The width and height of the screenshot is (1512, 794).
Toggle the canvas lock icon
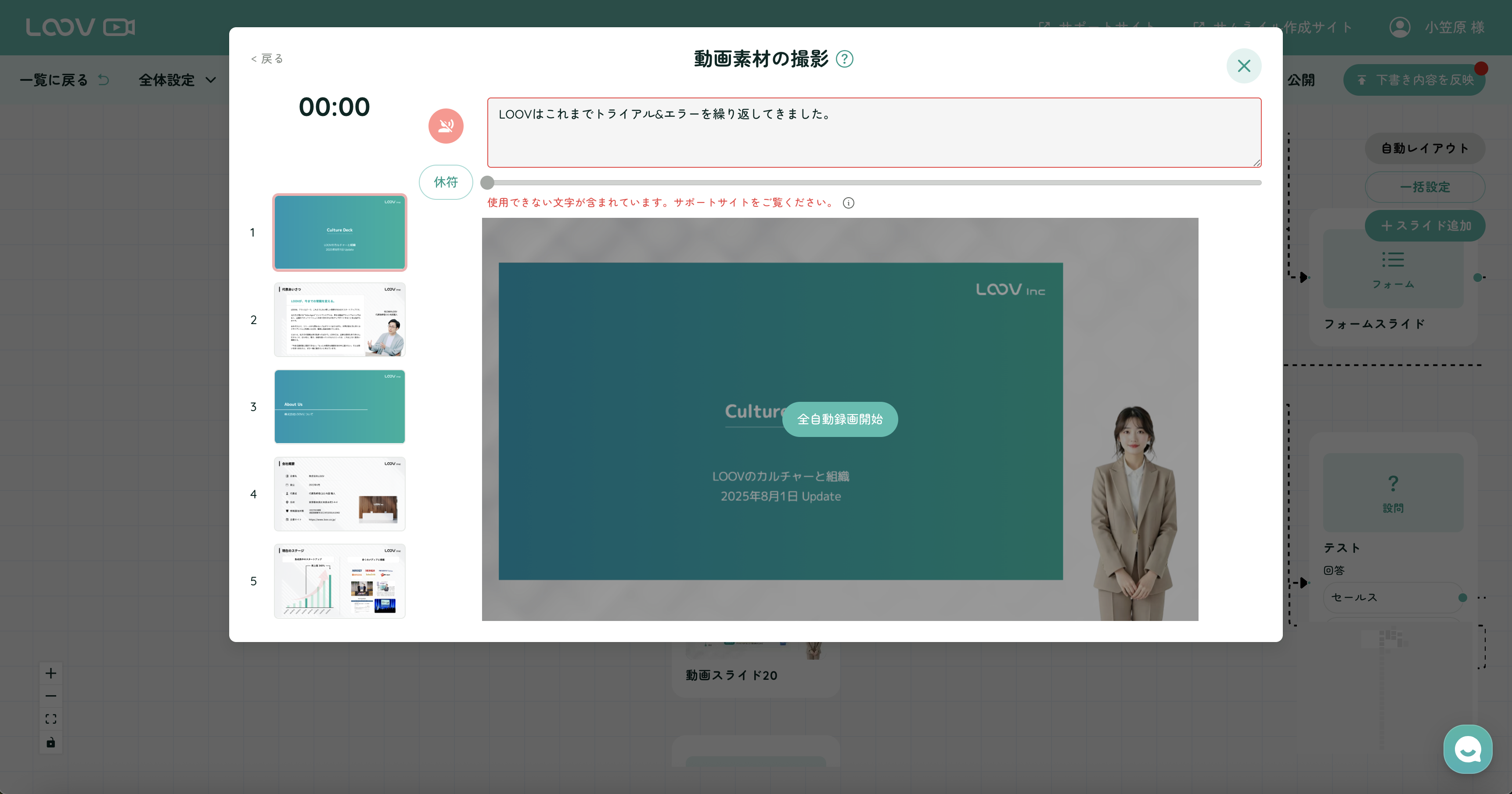tap(51, 742)
